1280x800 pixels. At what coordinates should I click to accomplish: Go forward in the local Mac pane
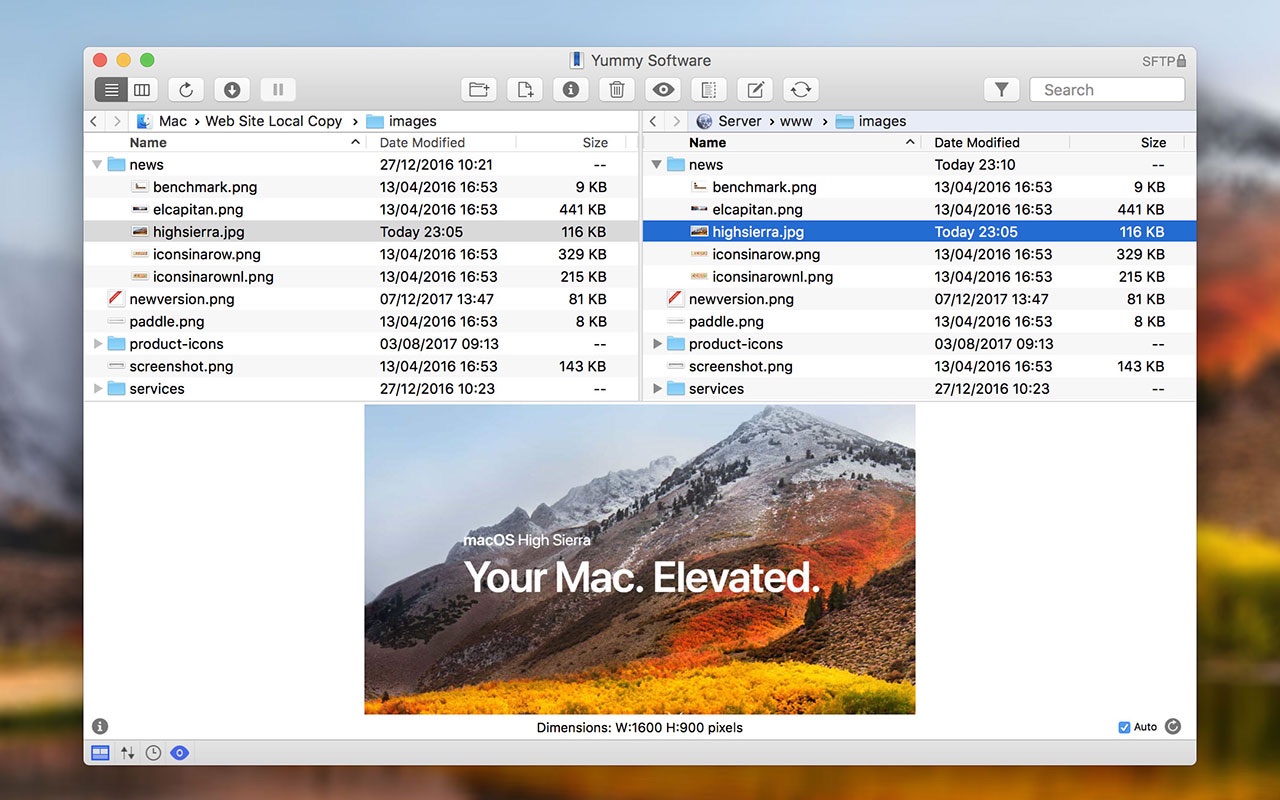click(x=117, y=121)
